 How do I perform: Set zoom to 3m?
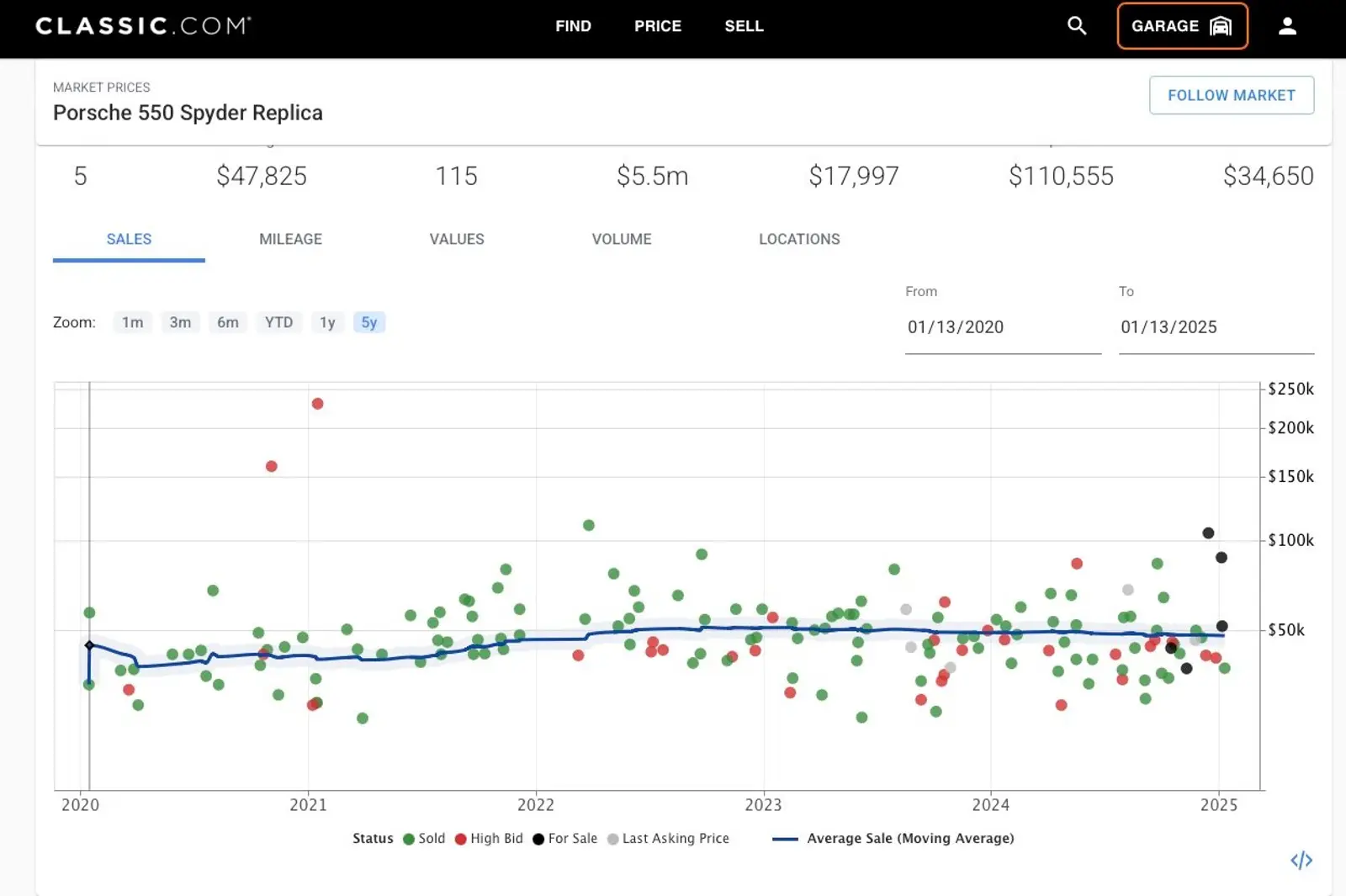180,322
